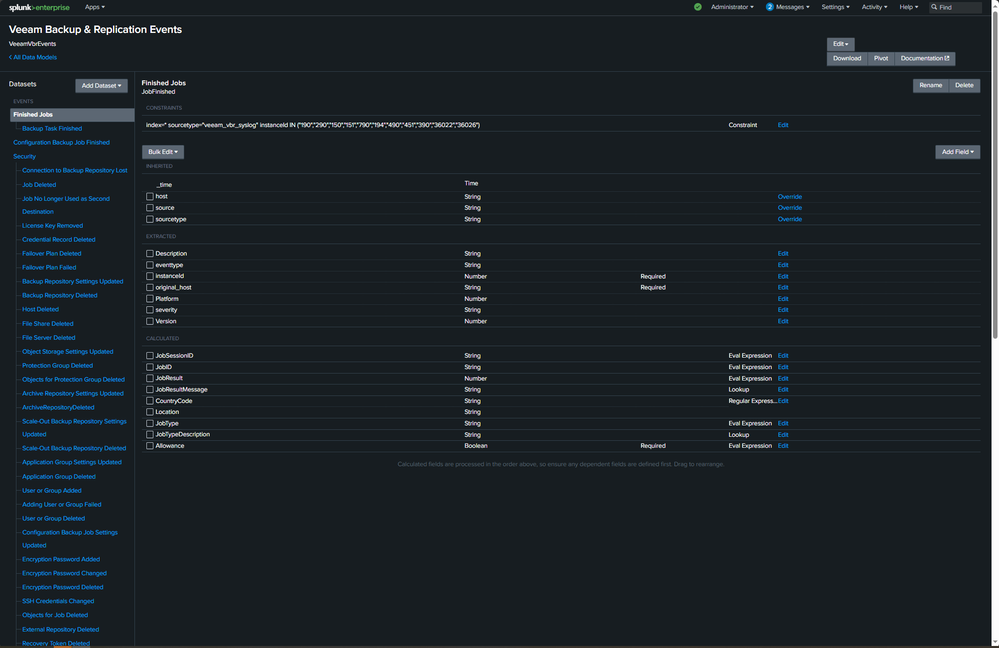Edit the severity extracted field
The height and width of the screenshot is (648, 999).
tap(783, 310)
